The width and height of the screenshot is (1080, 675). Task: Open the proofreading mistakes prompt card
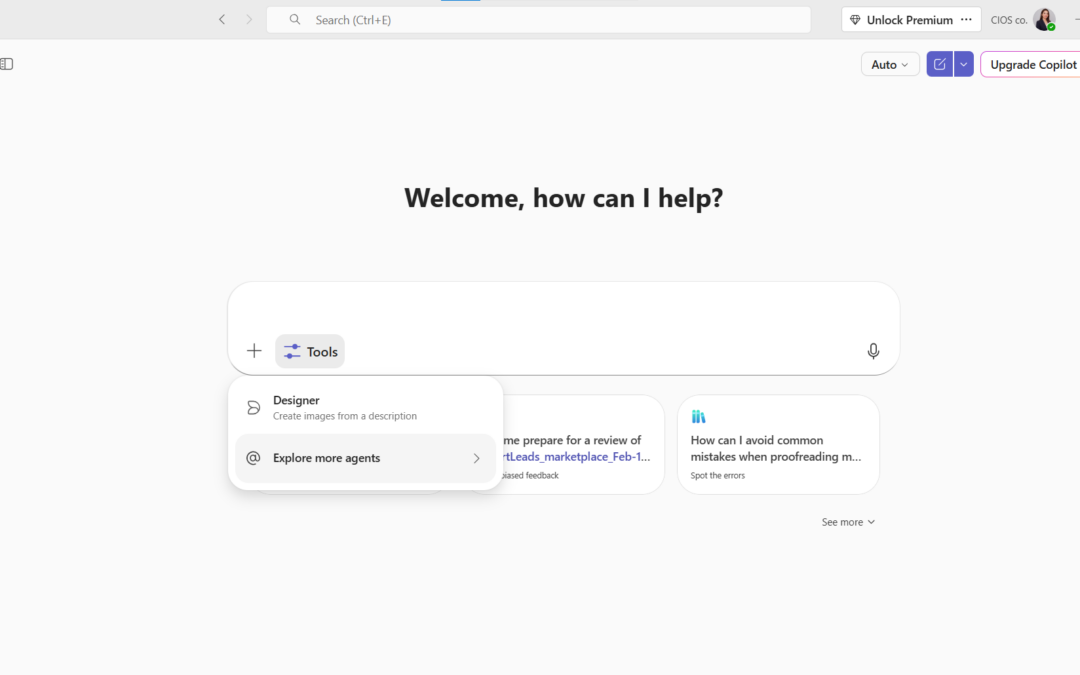[778, 444]
